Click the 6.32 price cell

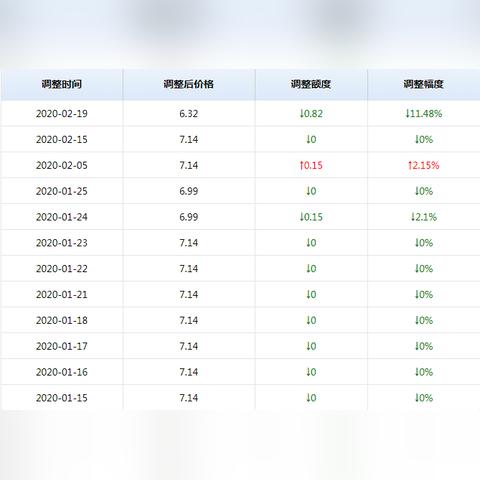pyautogui.click(x=189, y=114)
